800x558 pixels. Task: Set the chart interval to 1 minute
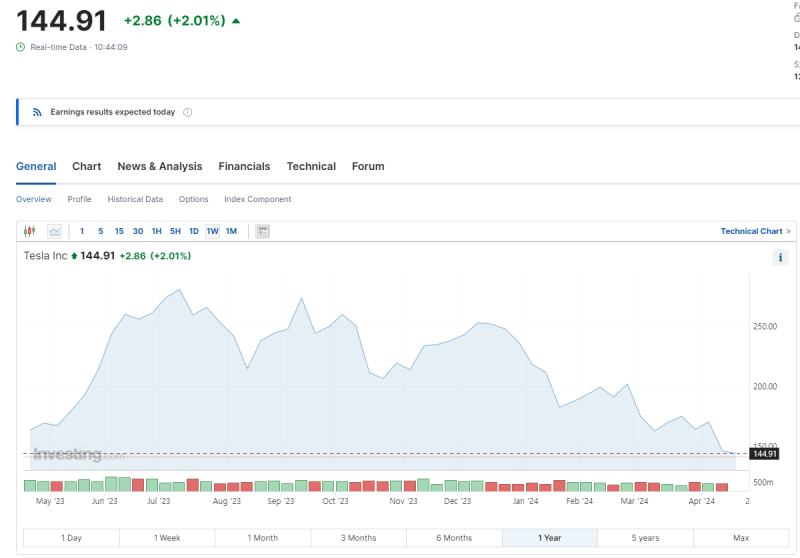click(82, 231)
